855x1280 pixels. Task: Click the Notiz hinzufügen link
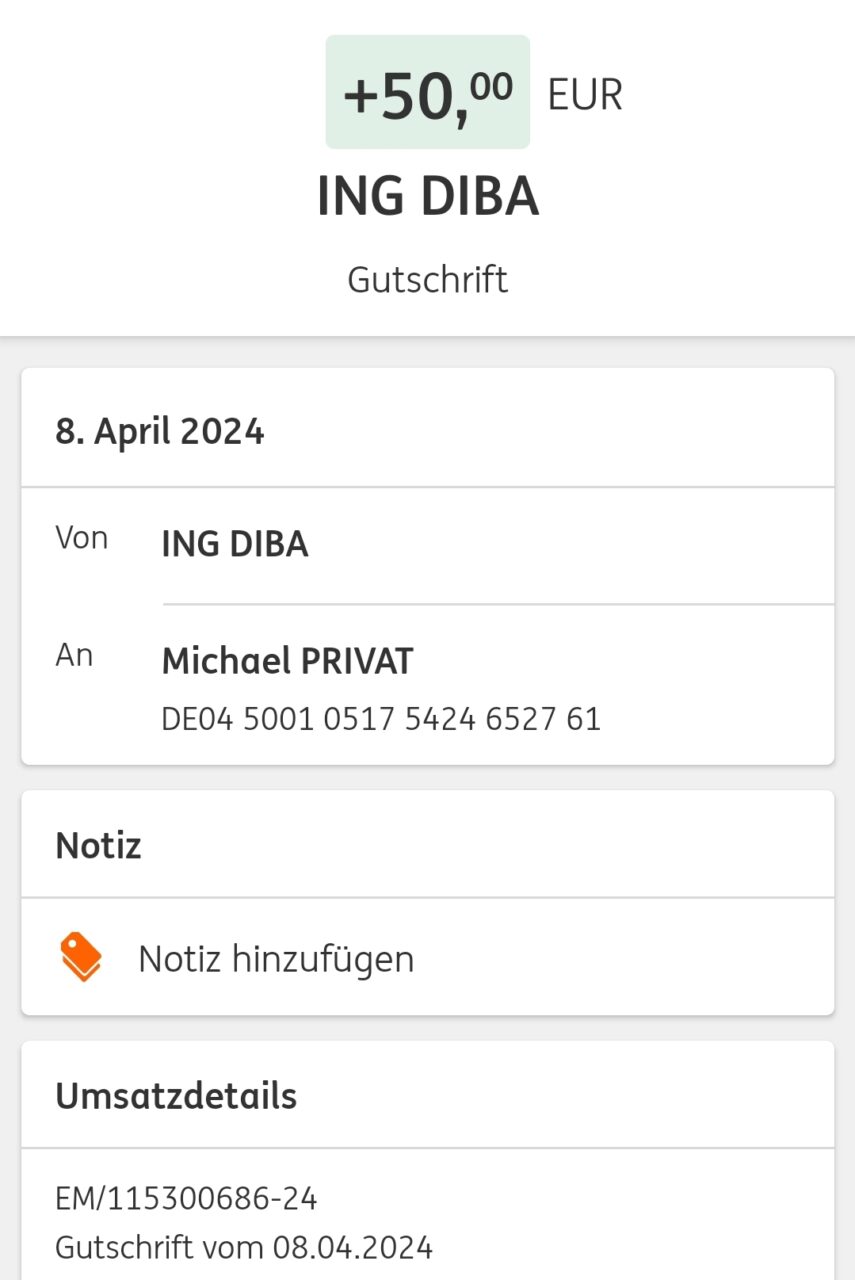click(x=275, y=959)
